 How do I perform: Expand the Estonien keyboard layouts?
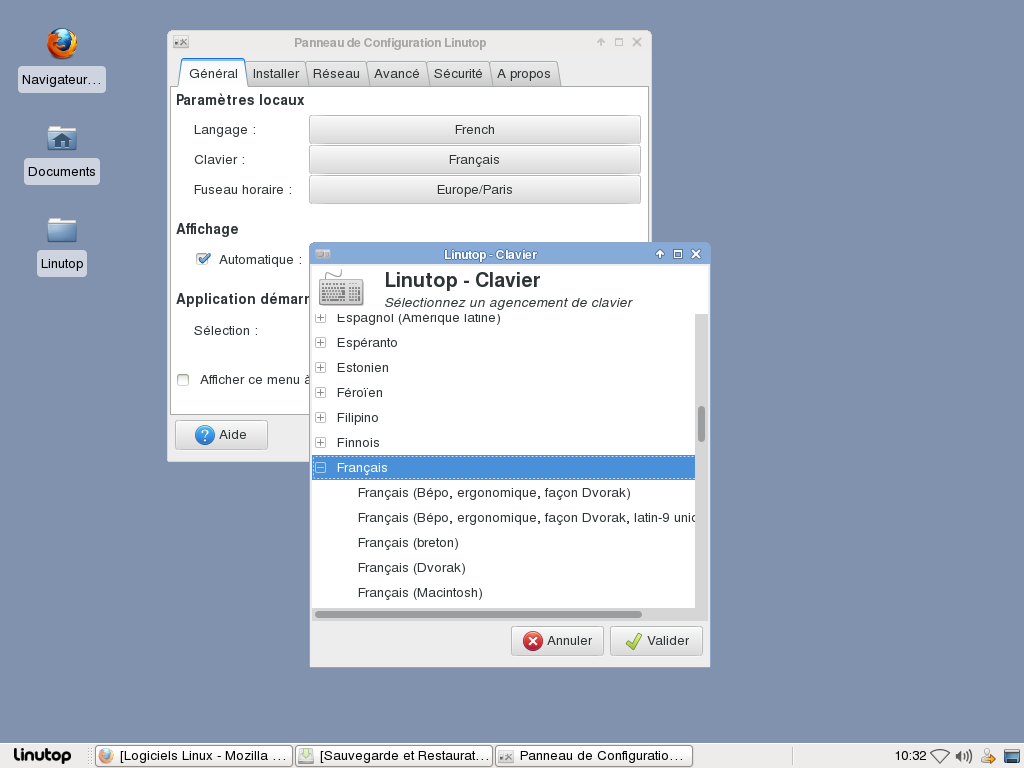point(321,368)
